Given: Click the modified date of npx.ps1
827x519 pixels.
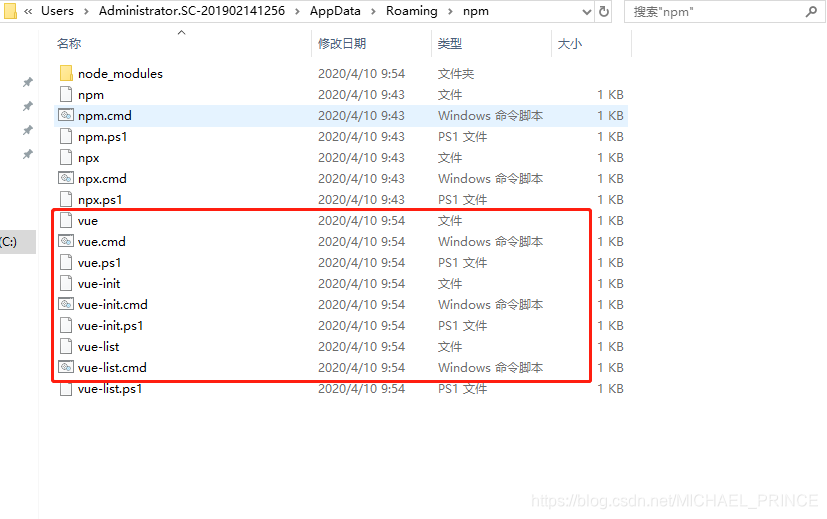Looking at the screenshot, I should pos(361,199).
